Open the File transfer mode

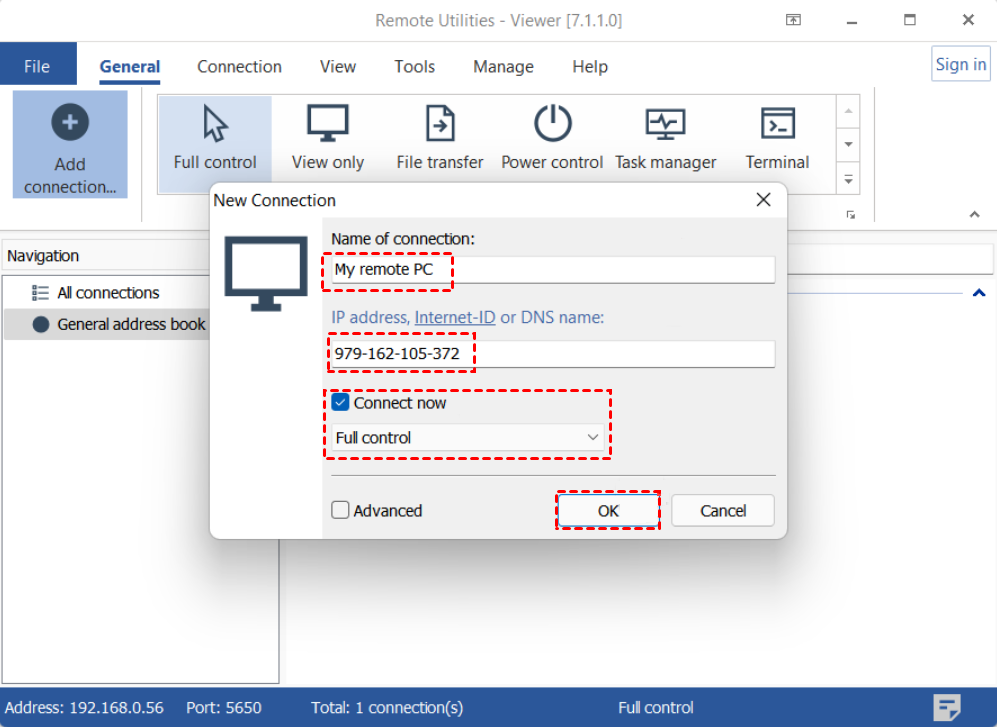tap(440, 125)
